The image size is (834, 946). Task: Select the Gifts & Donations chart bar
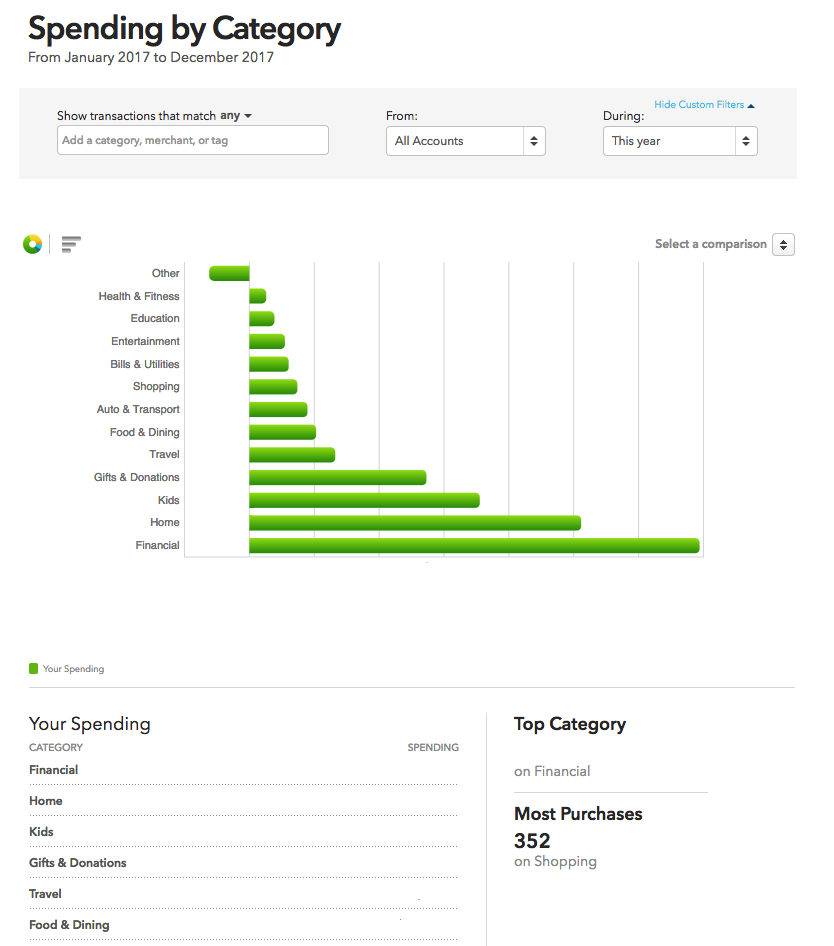[338, 477]
